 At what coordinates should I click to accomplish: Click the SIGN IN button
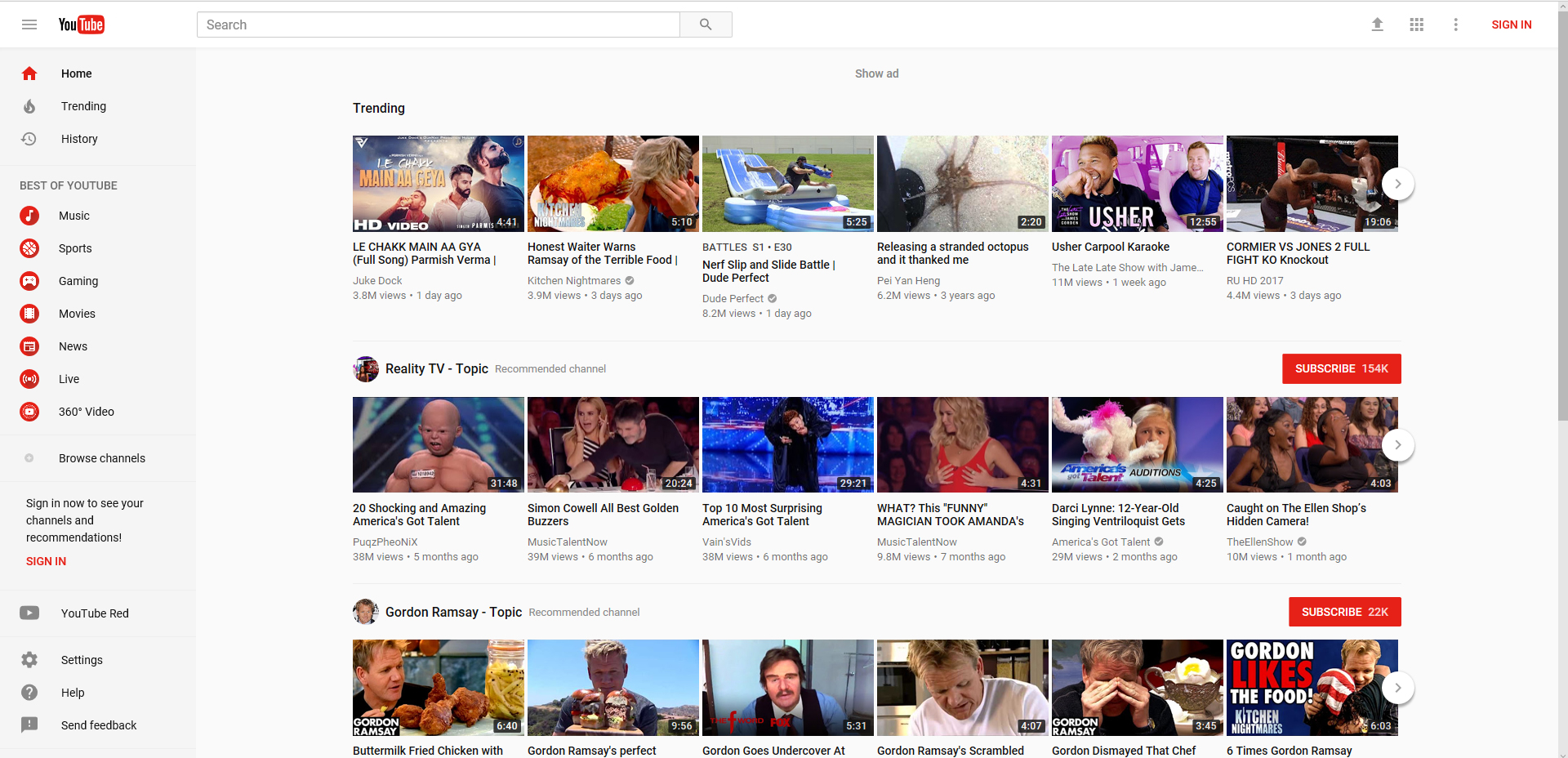1512,25
